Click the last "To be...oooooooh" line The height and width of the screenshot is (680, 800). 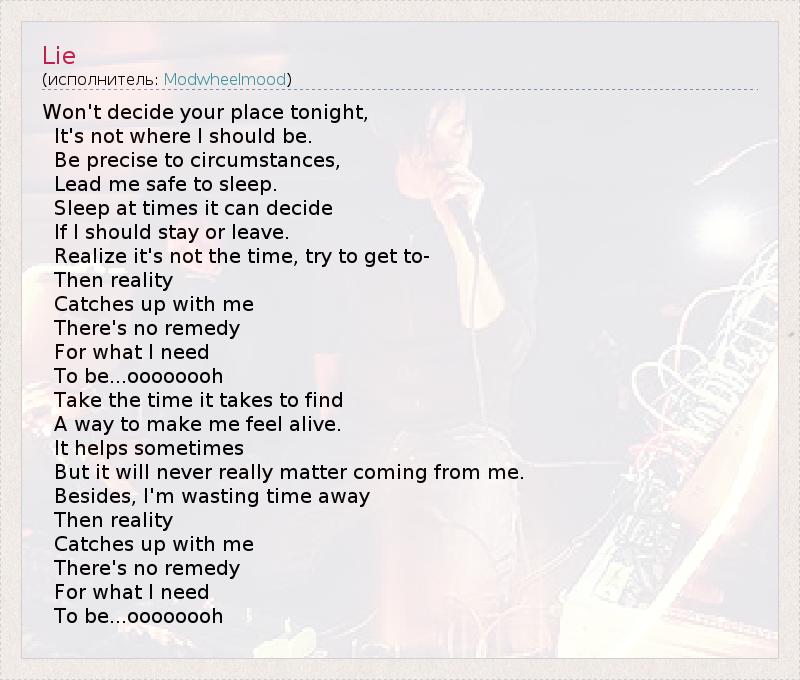tap(138, 616)
